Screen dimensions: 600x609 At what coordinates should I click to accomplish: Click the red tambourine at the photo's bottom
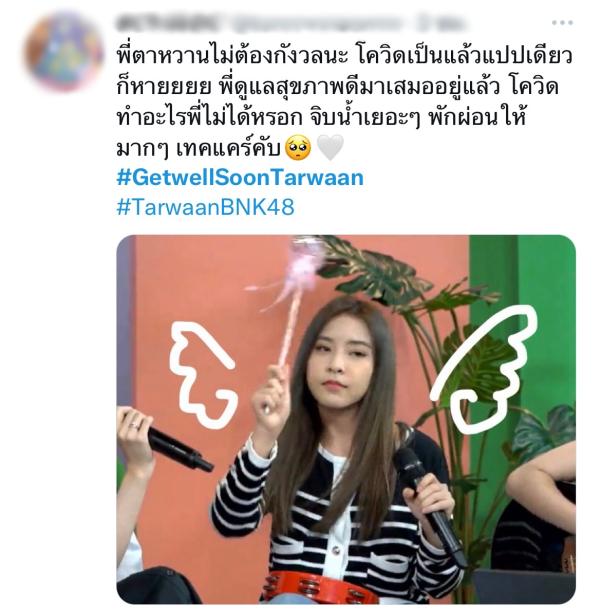click(318, 588)
